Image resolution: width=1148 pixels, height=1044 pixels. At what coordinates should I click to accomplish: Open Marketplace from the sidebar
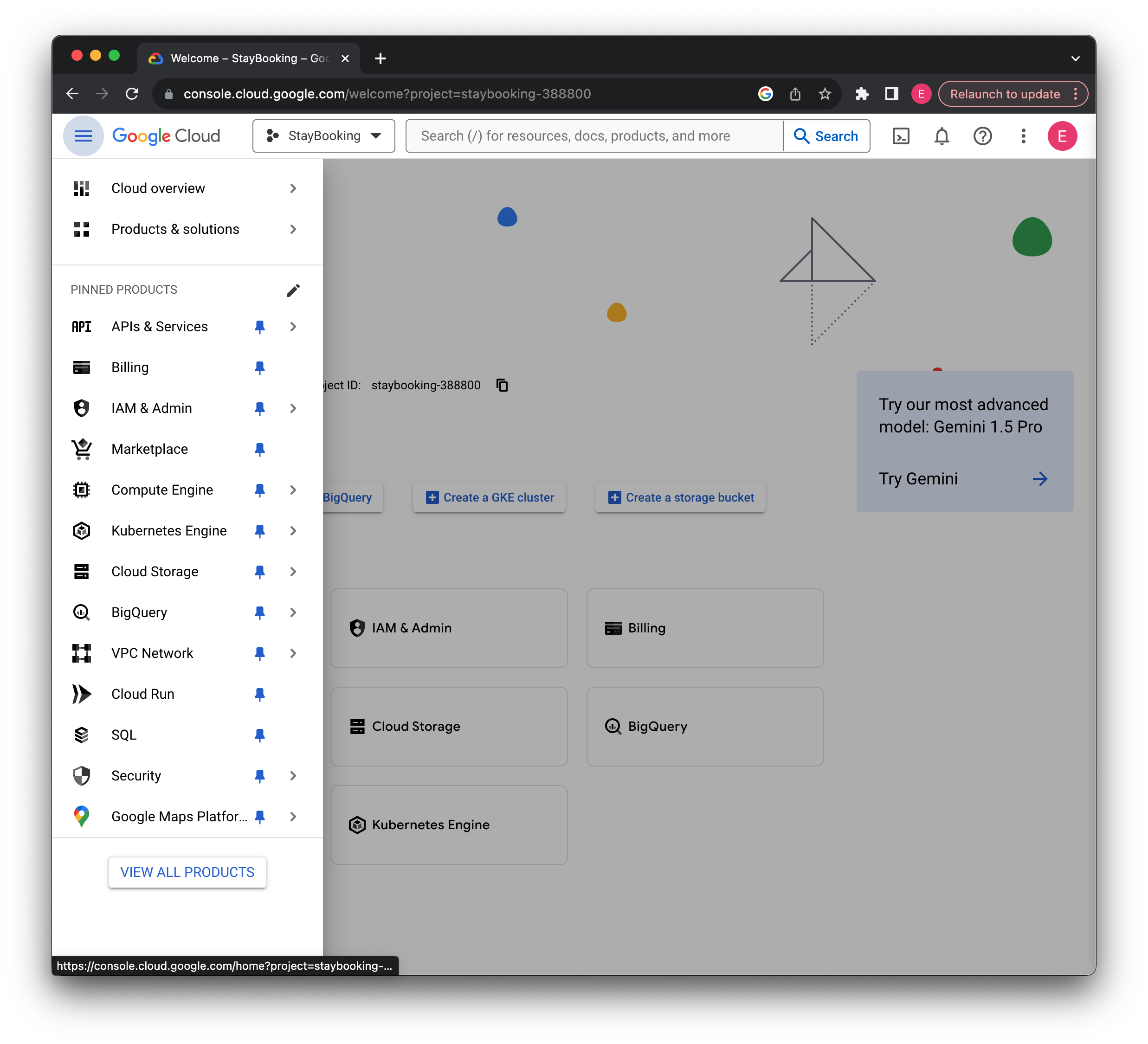150,449
